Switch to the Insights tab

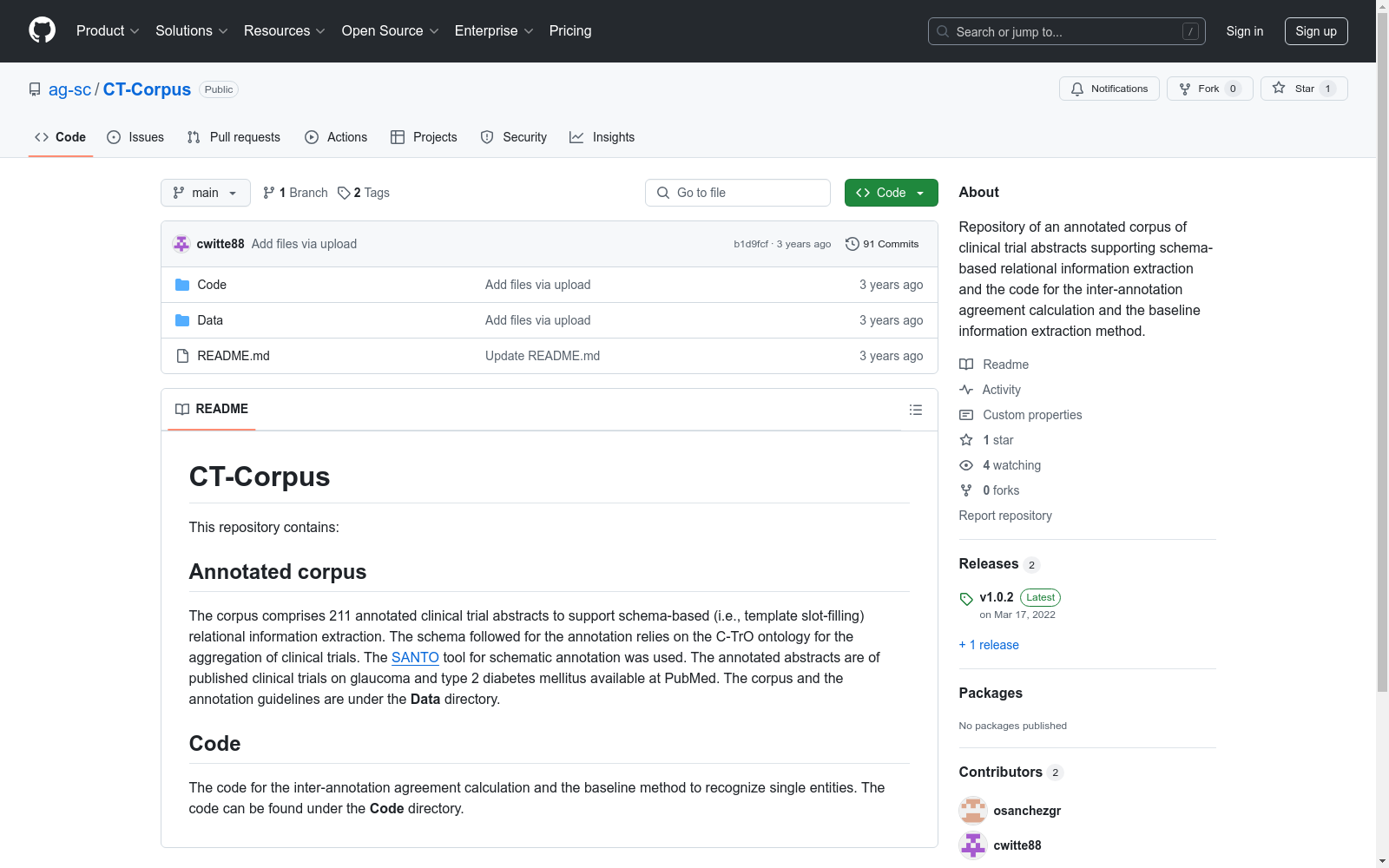pyautogui.click(x=602, y=137)
